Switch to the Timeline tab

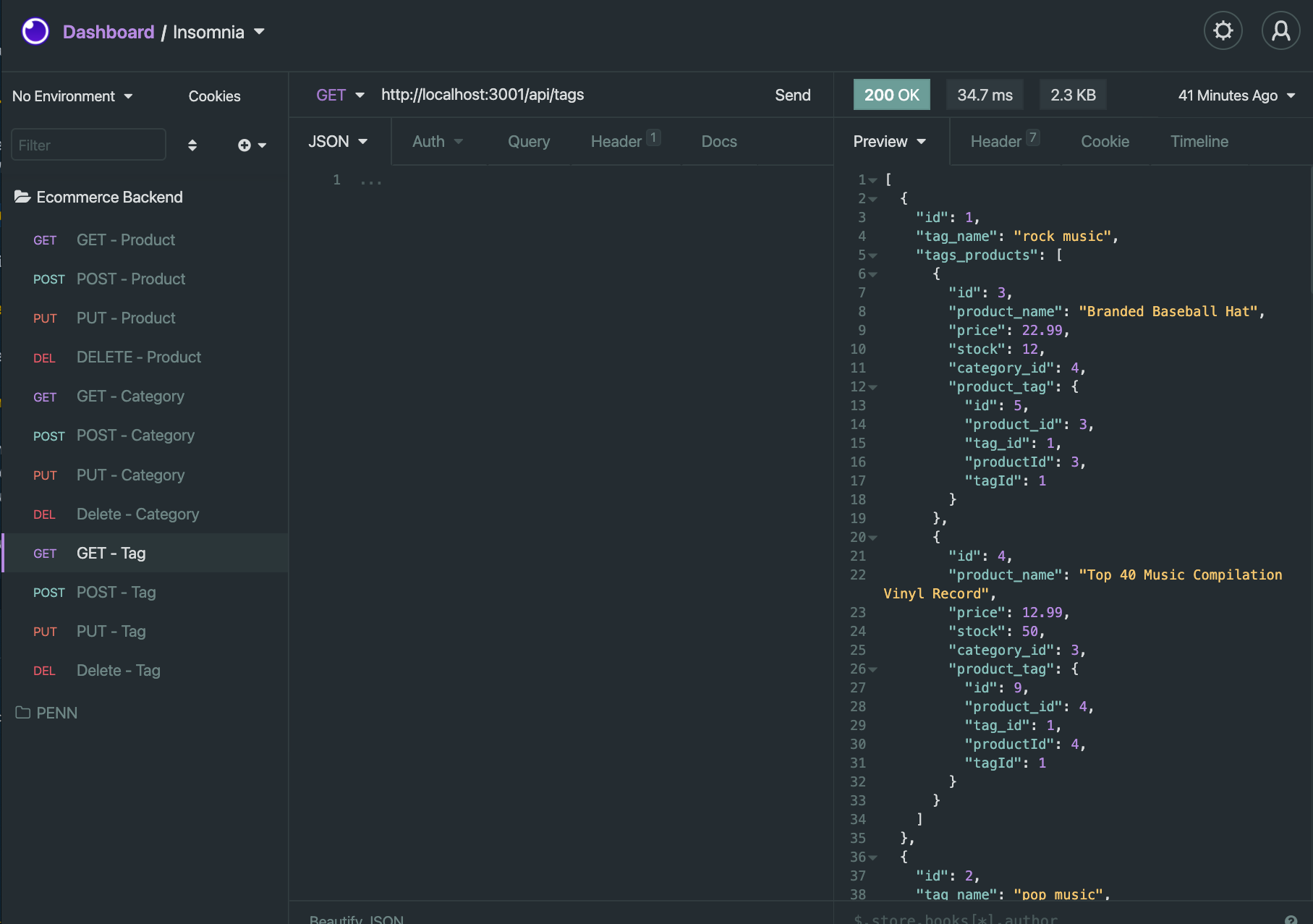(1199, 142)
